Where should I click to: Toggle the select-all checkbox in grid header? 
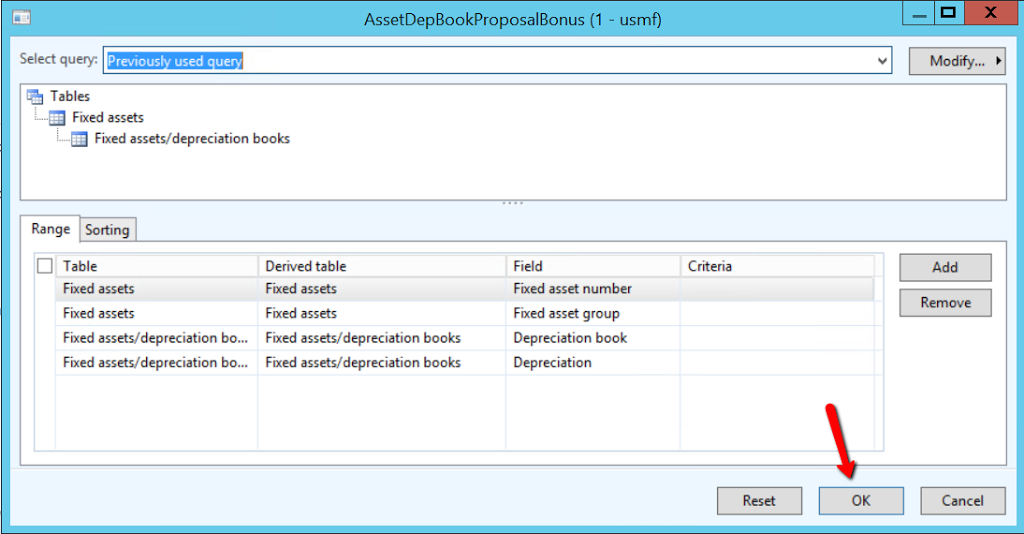click(44, 266)
